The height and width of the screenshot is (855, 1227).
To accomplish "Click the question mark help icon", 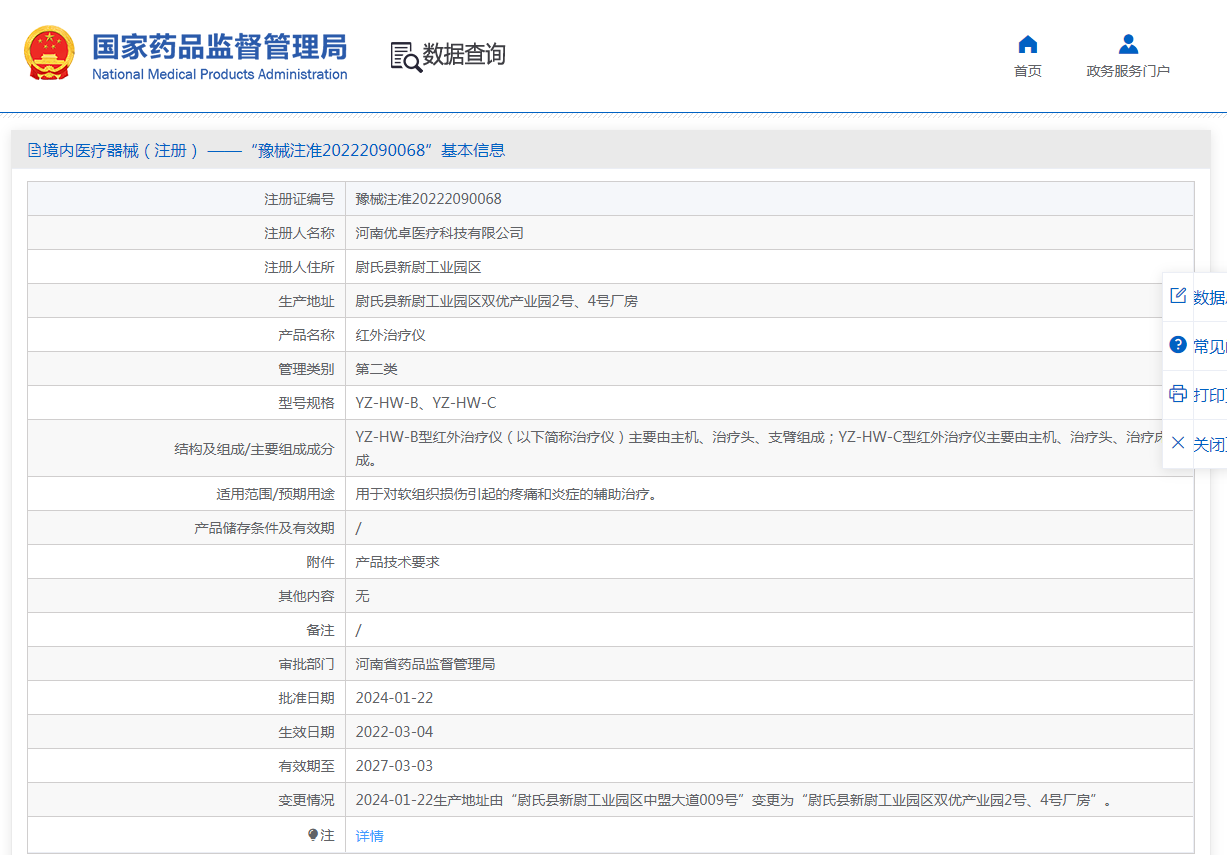I will pos(1178,345).
